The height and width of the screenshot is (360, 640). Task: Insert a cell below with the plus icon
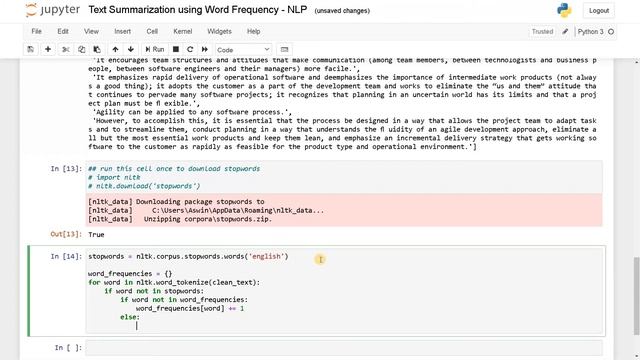click(x=48, y=49)
